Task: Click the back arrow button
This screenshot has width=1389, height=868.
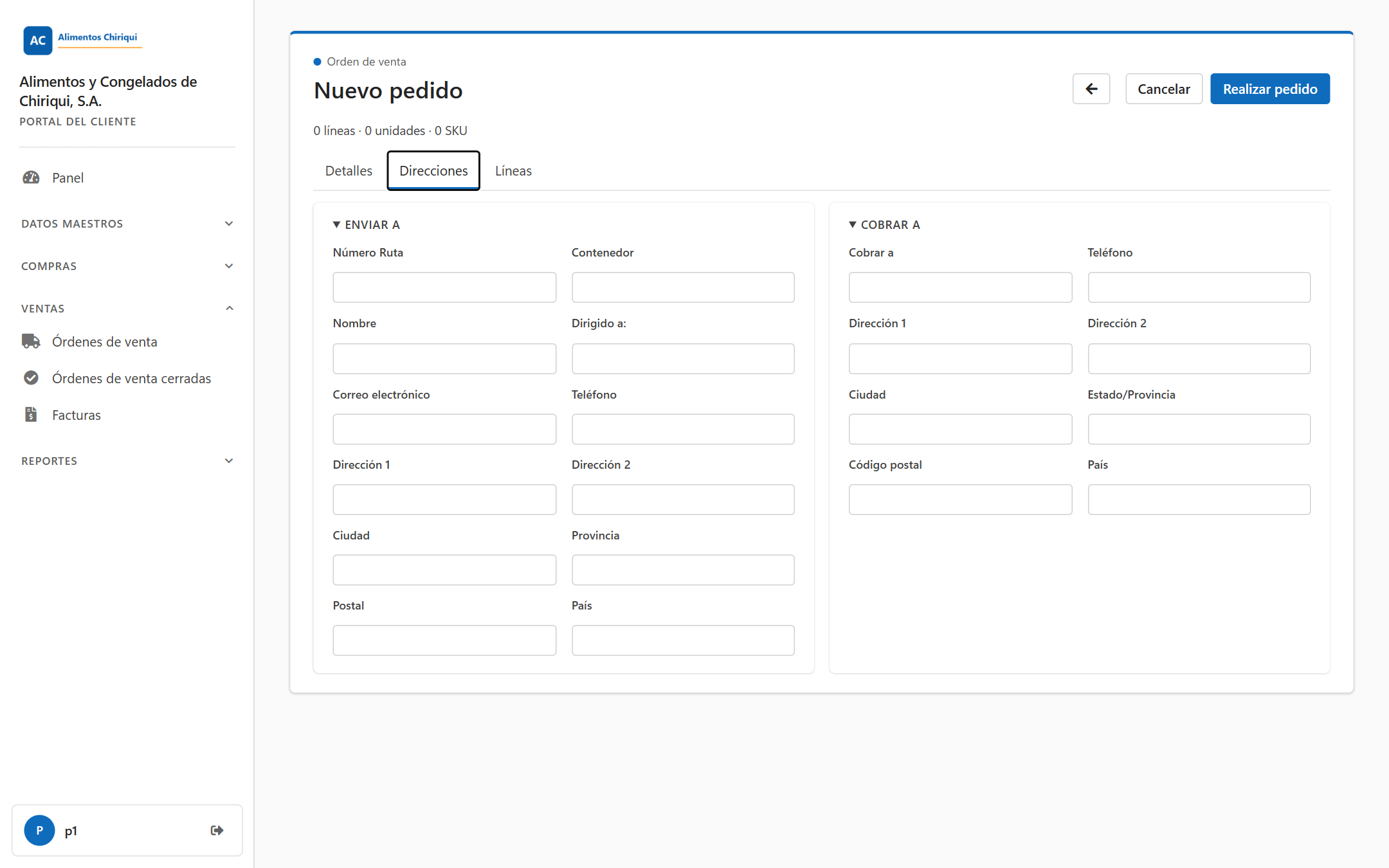Action: pyautogui.click(x=1091, y=89)
